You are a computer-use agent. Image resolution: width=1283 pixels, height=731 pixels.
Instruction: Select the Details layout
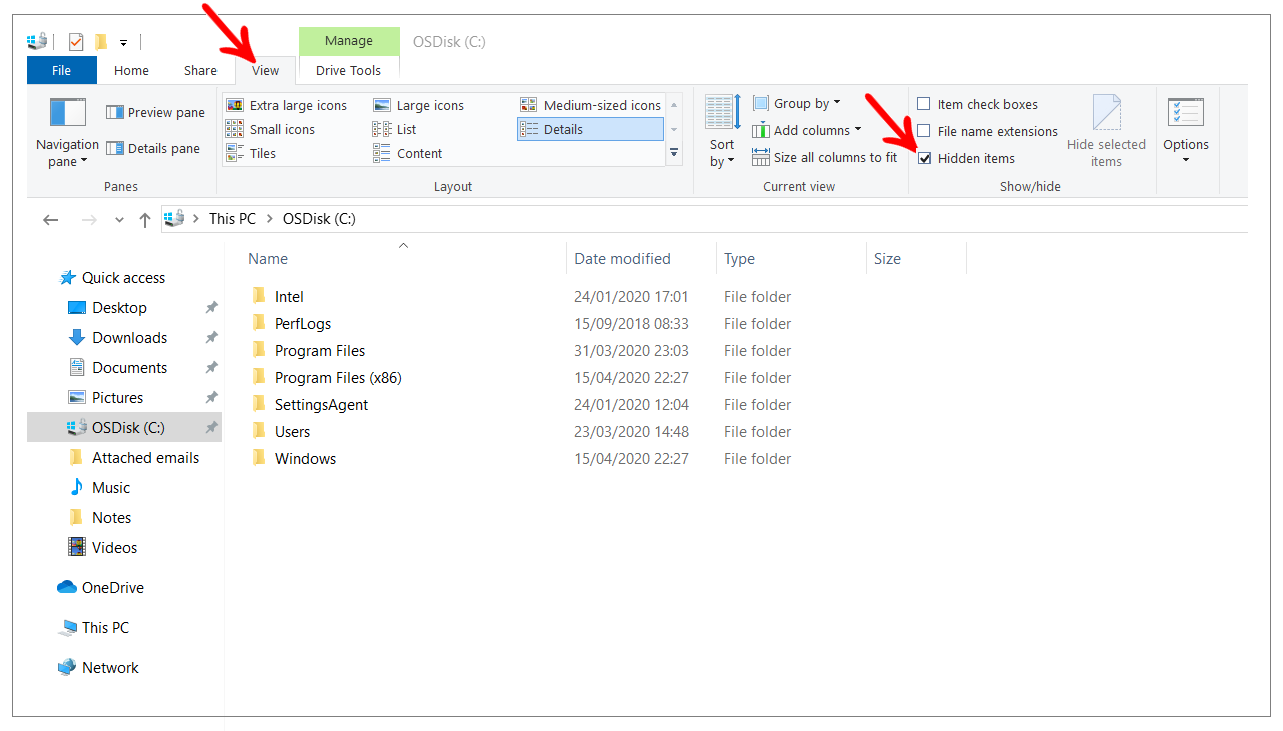(590, 129)
